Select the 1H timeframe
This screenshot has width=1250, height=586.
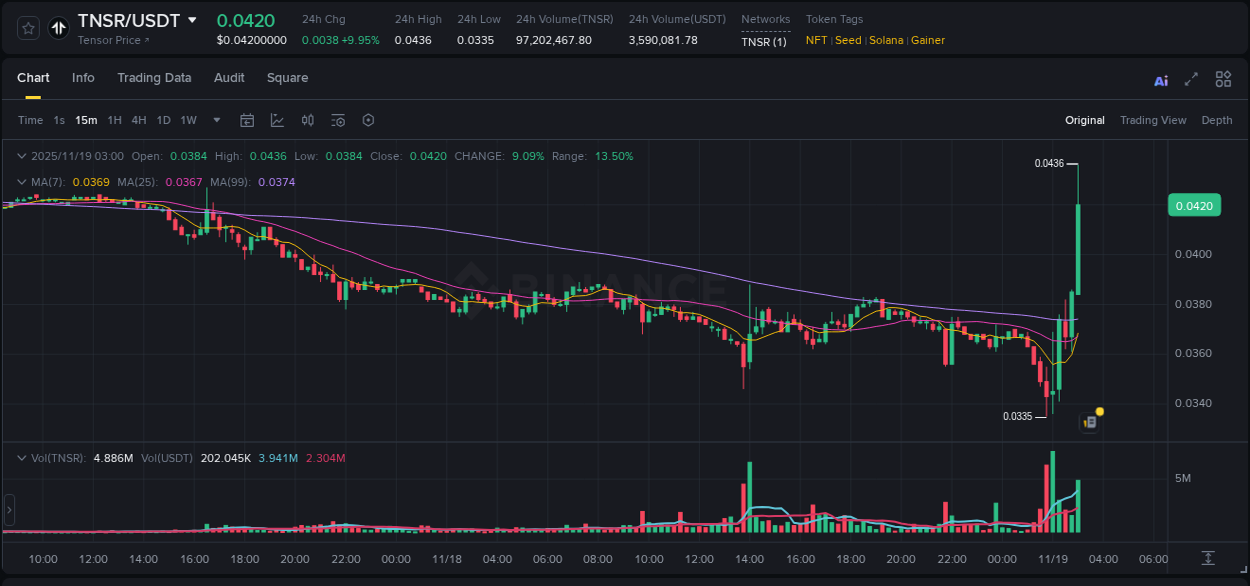(115, 120)
